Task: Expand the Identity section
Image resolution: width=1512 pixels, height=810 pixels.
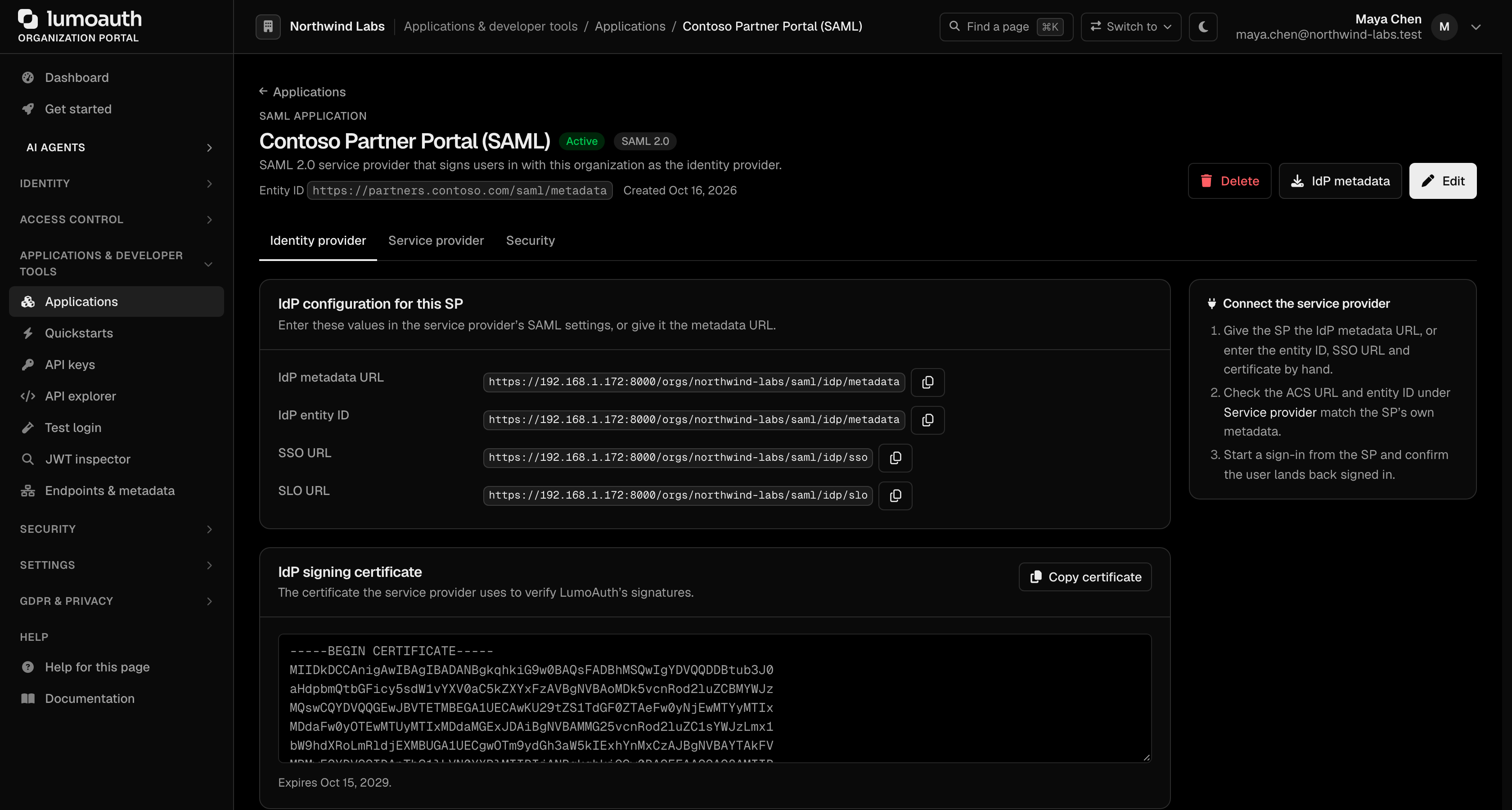Action: pyautogui.click(x=116, y=184)
